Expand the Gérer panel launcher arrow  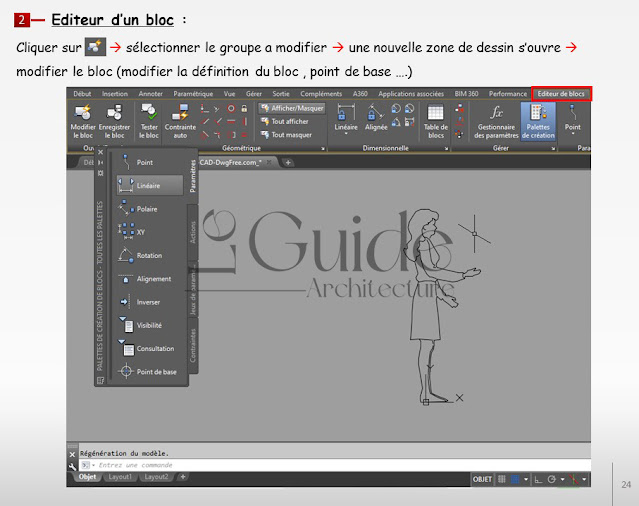(x=553, y=149)
